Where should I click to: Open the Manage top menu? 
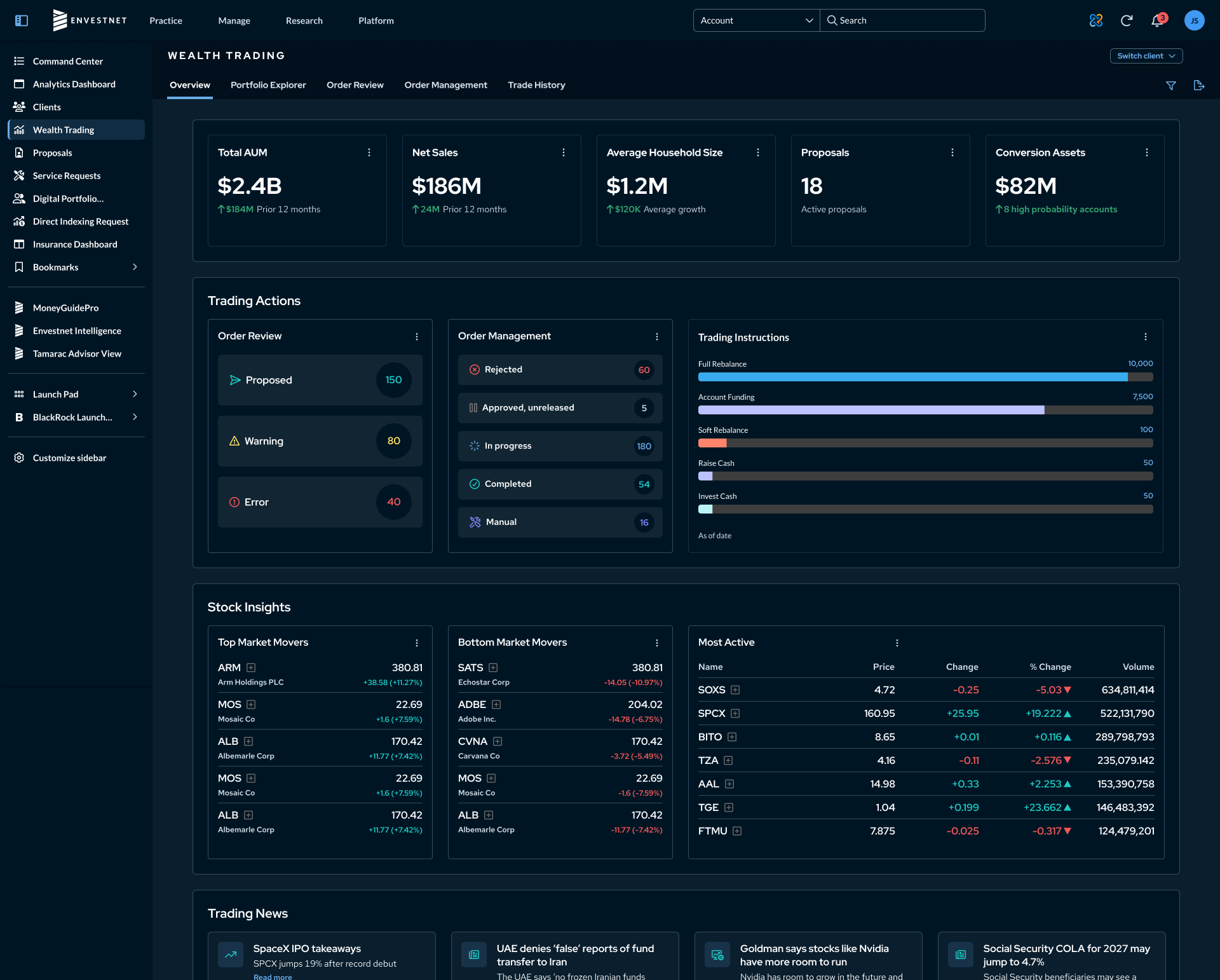tap(234, 20)
